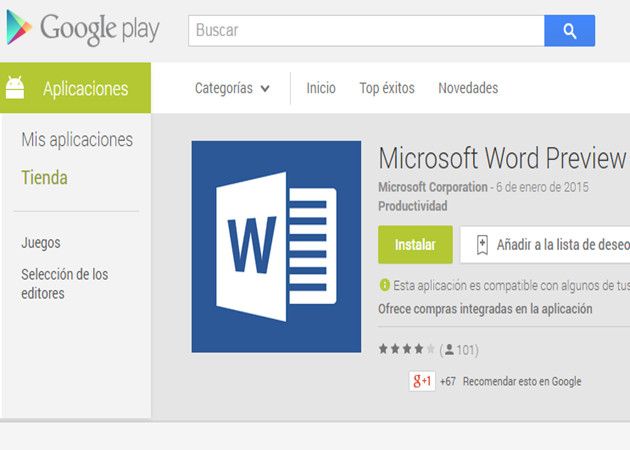Open the Microsoft Corporation developer link
Screen dimensions: 630x450
[x=433, y=187]
